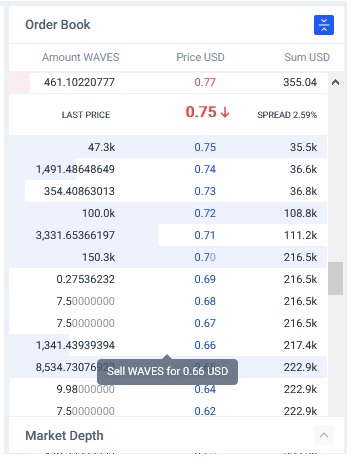This screenshot has height=470, width=362.
Task: Select the 0.71 price level
Action: click(x=205, y=235)
